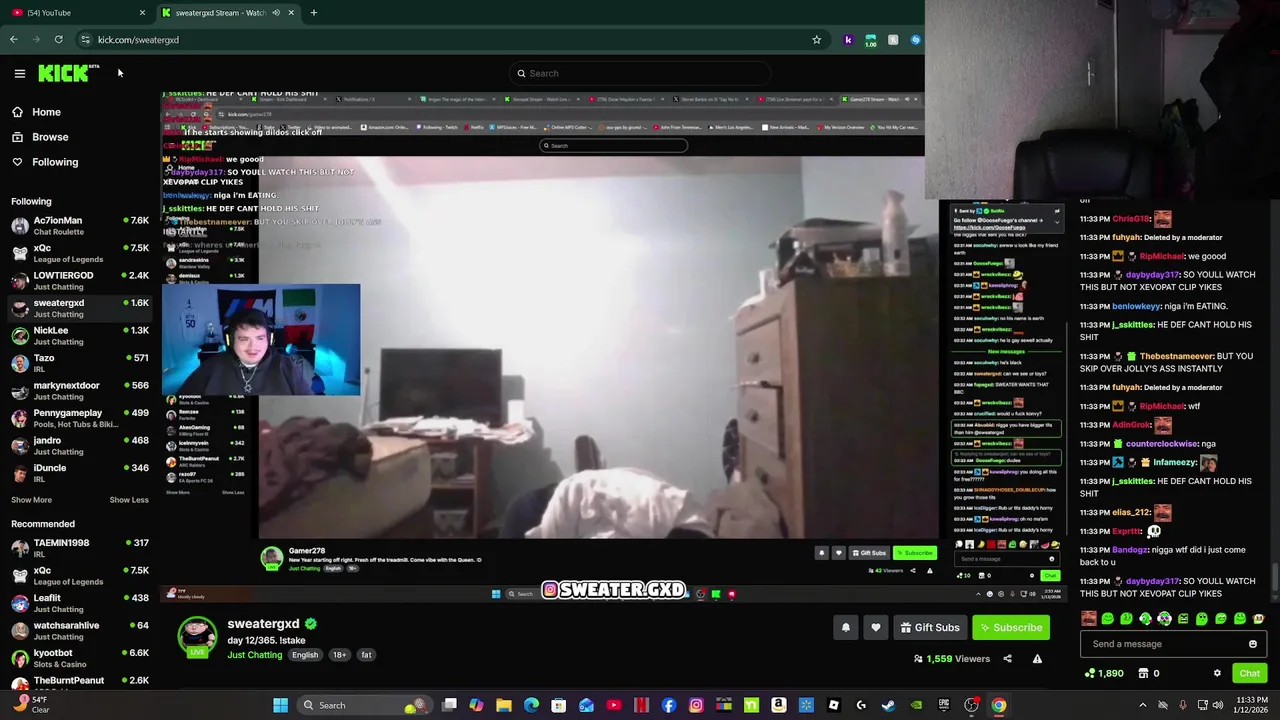Open Steam from the taskbar
1280x720 pixels.
tap(888, 705)
